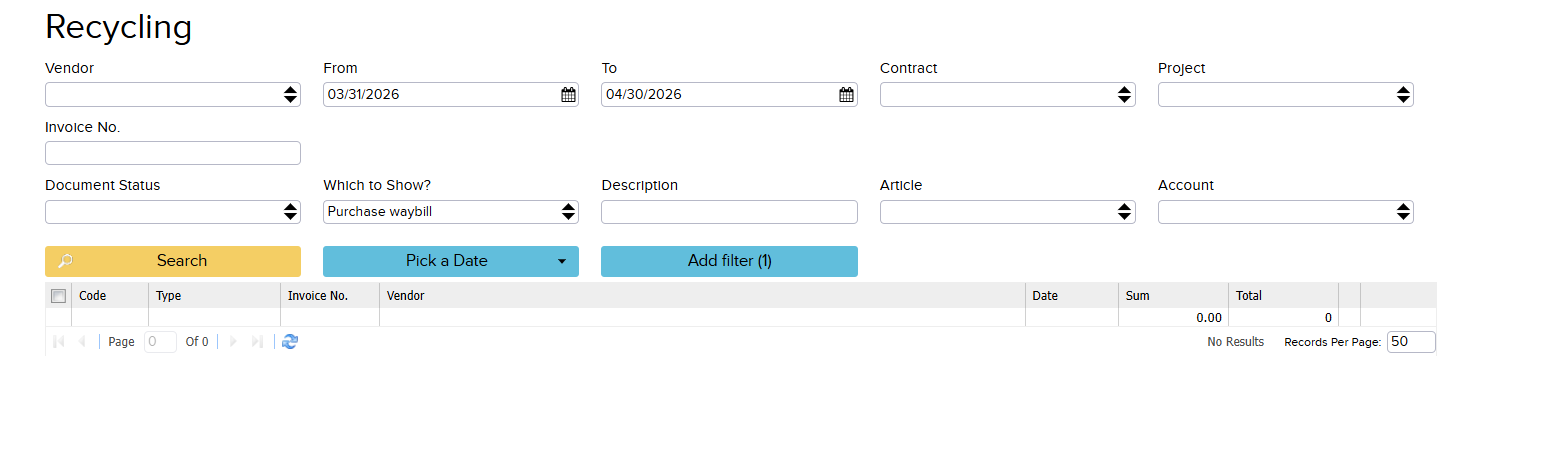The height and width of the screenshot is (462, 1543).
Task: Open the Which to Show dropdown
Action: [x=450, y=212]
